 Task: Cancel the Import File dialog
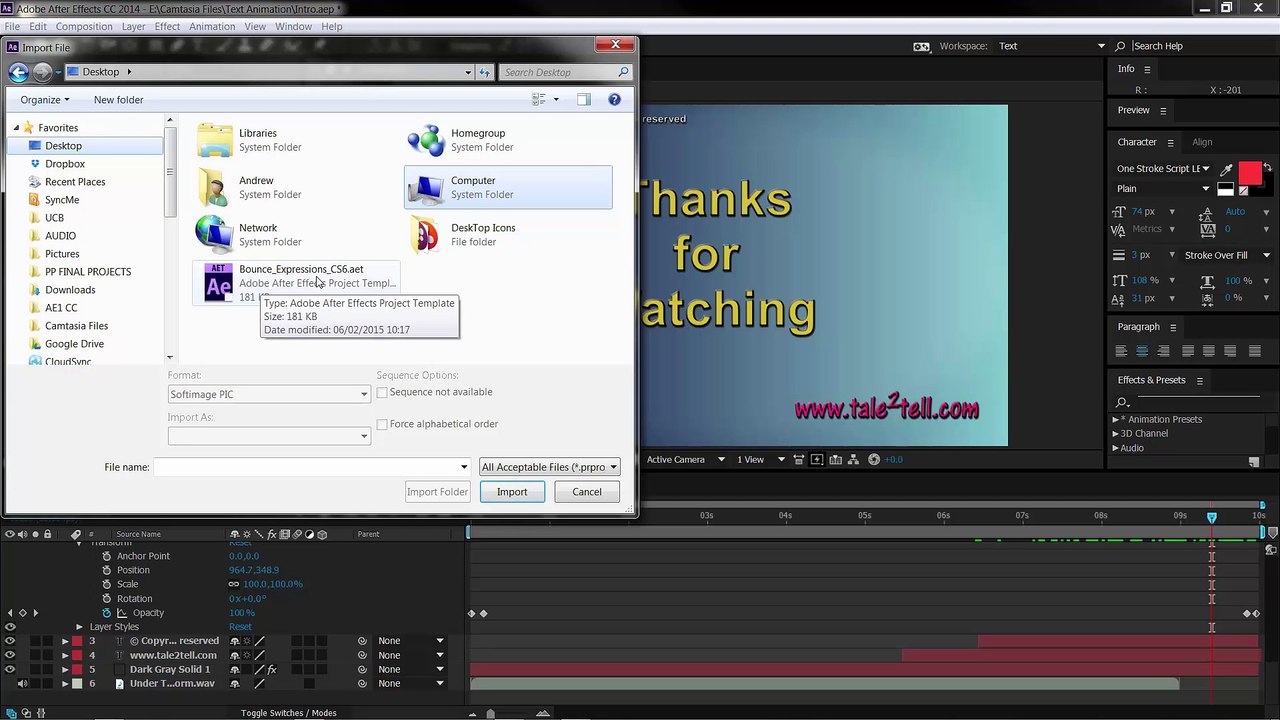(587, 492)
